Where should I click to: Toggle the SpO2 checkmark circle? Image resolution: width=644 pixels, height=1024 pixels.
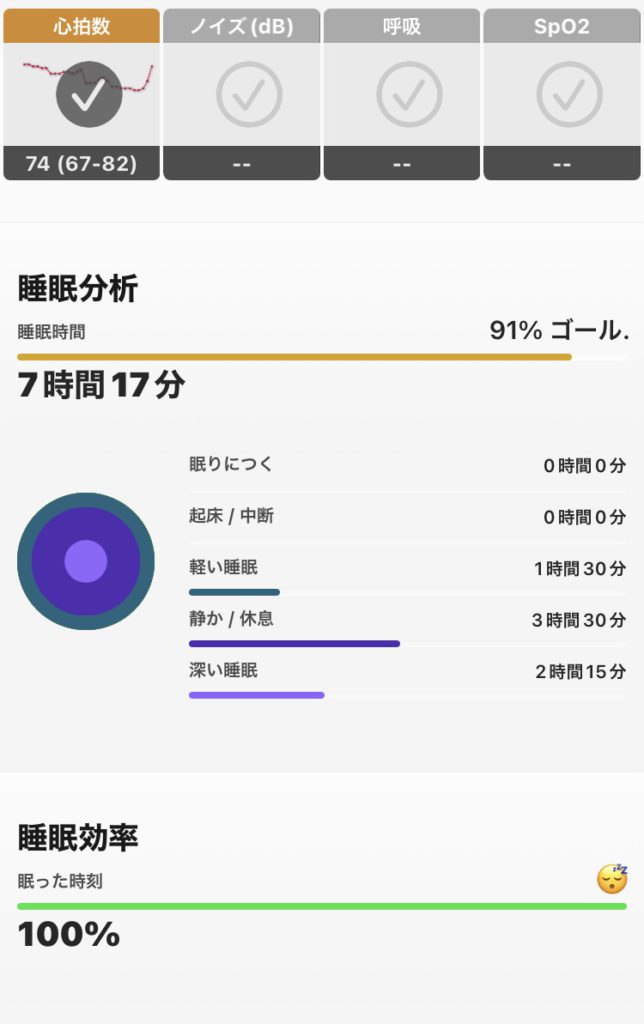click(570, 94)
